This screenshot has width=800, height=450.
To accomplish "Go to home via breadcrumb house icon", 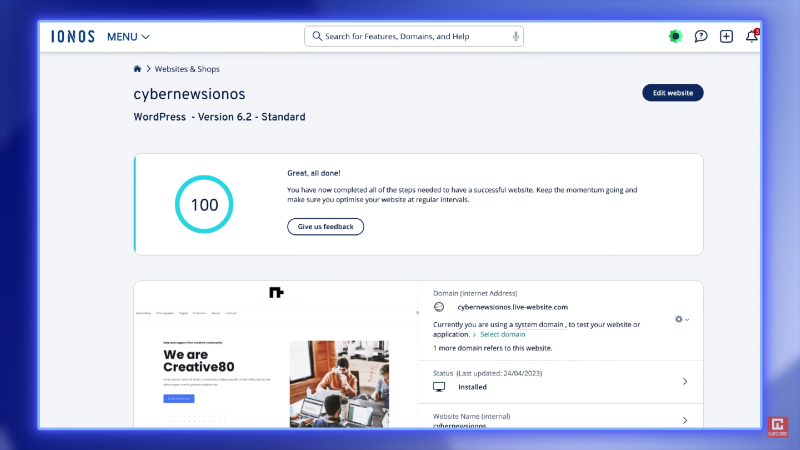I will pyautogui.click(x=138, y=69).
